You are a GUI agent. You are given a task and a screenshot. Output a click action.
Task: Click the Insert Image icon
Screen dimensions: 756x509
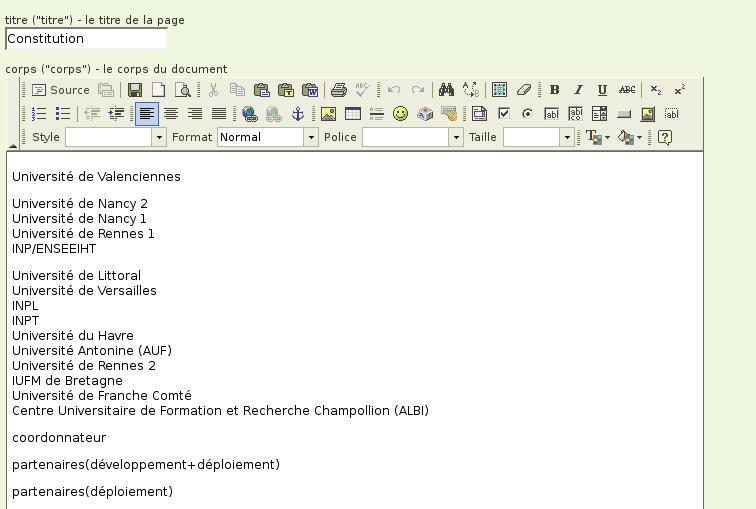tap(328, 114)
